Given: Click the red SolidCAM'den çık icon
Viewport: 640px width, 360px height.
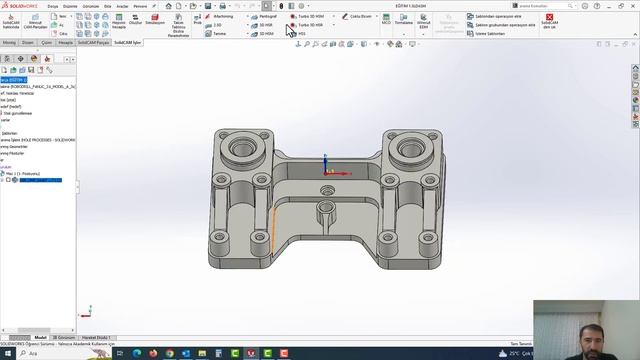Looking at the screenshot, I should (549, 21).
